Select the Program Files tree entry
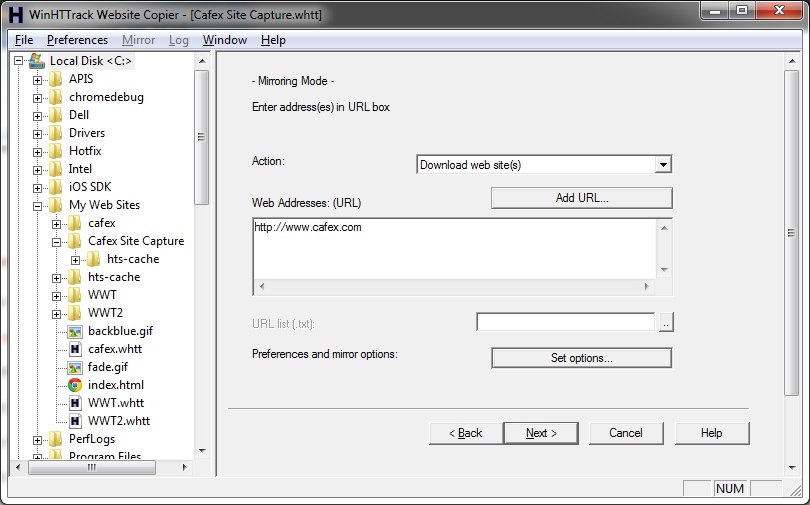Screen dimensions: 810x505 [105, 456]
